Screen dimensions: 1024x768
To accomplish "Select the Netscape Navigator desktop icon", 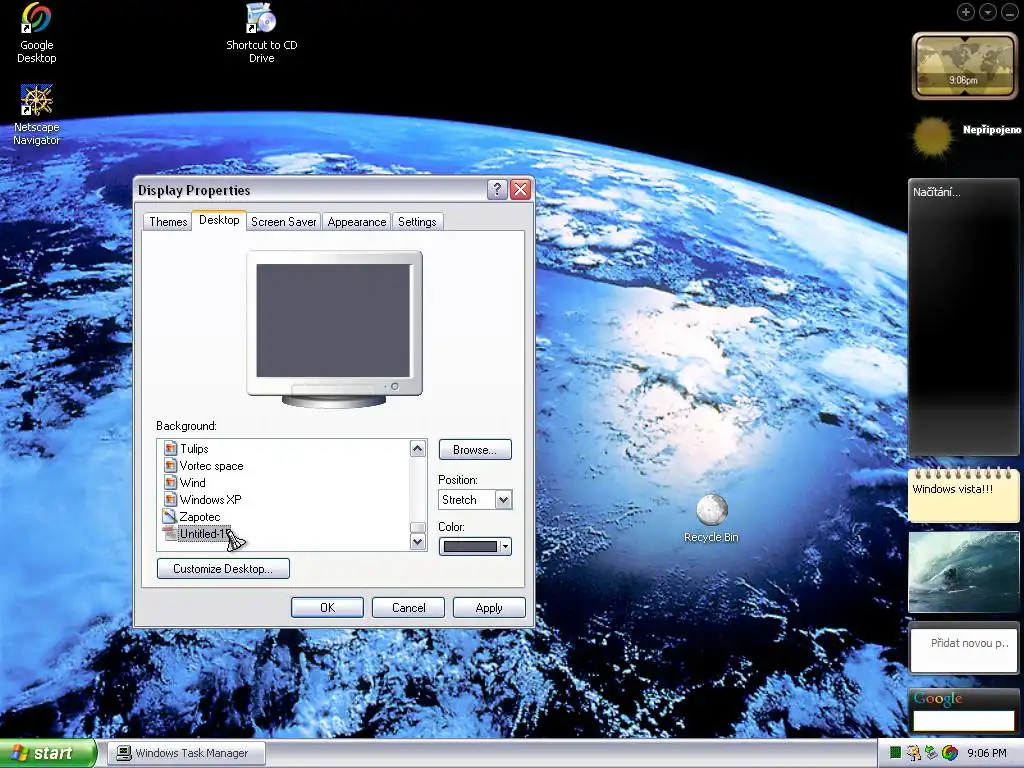I will (x=37, y=101).
